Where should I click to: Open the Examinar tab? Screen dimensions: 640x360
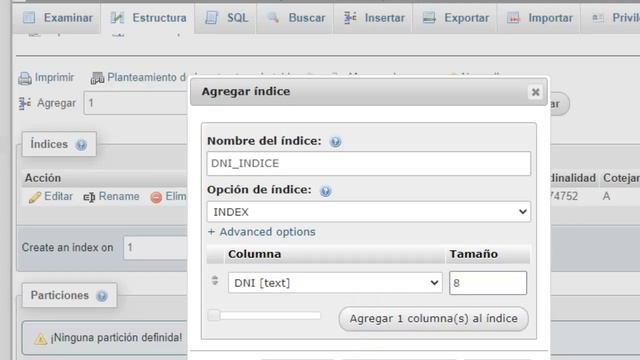point(57,18)
